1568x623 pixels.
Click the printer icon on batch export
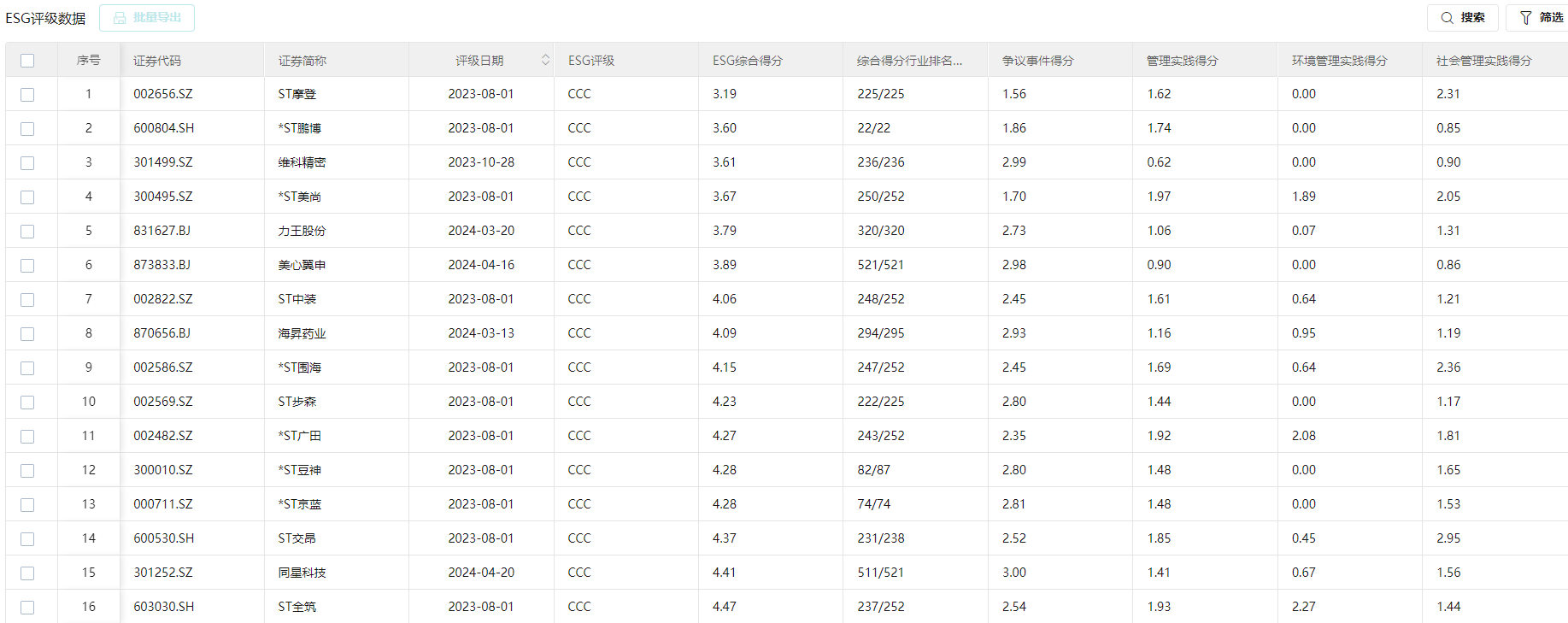click(x=120, y=18)
